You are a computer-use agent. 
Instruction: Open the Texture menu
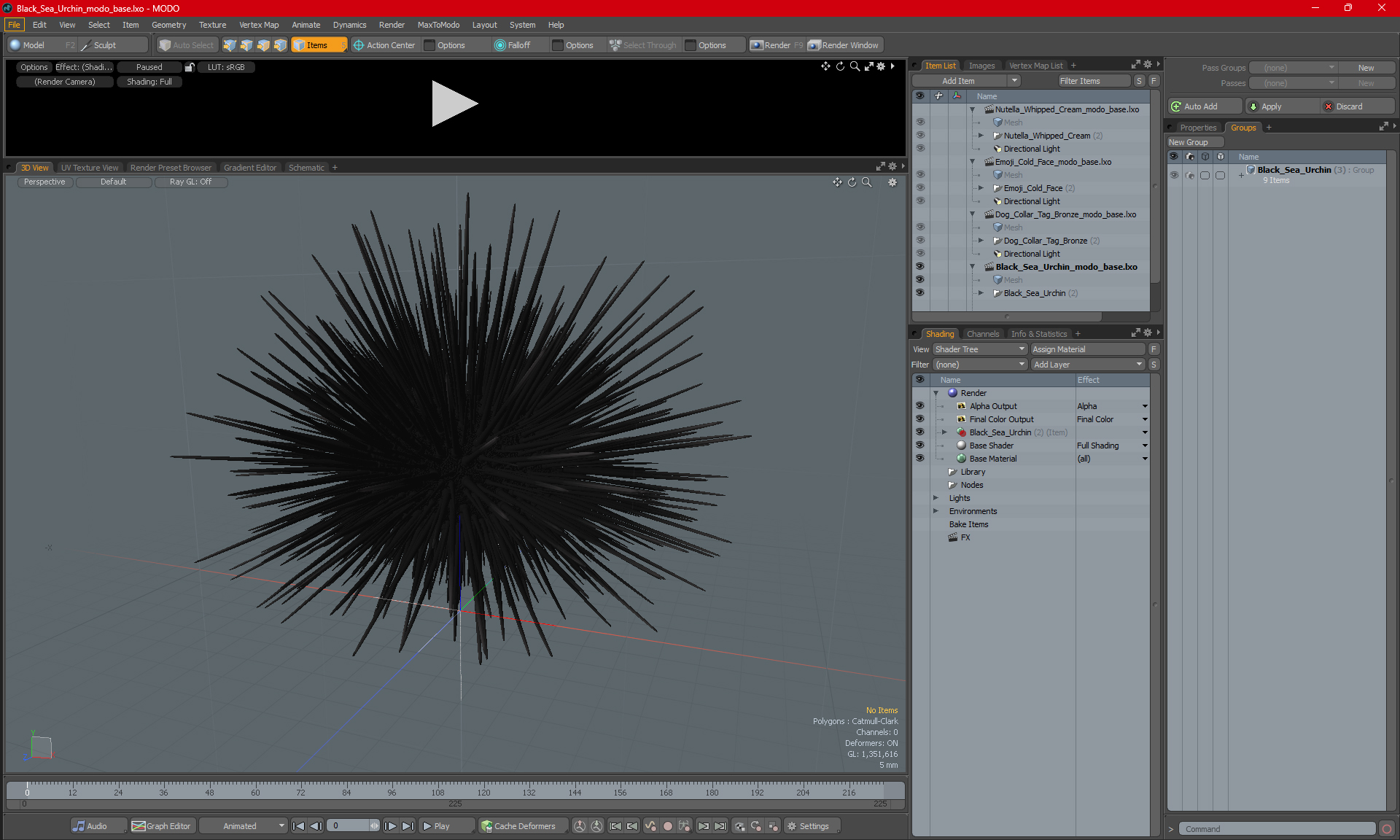coord(212,25)
